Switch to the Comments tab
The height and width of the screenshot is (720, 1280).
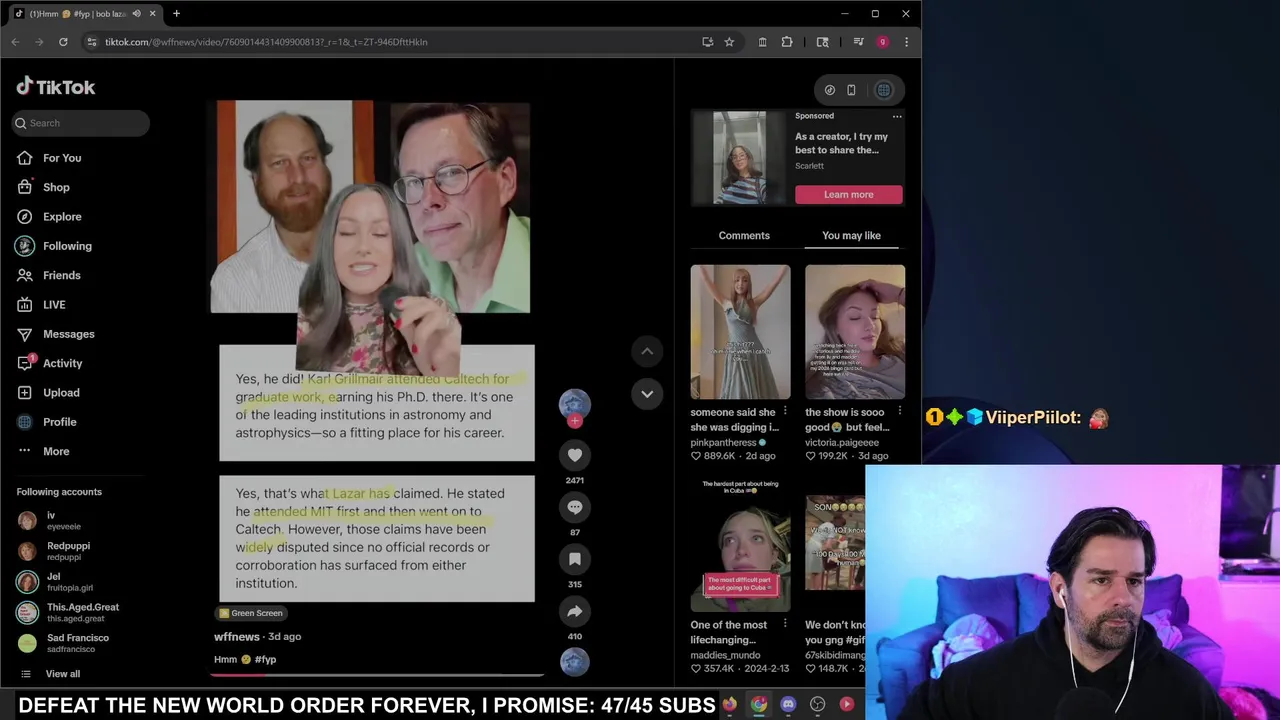(x=744, y=235)
